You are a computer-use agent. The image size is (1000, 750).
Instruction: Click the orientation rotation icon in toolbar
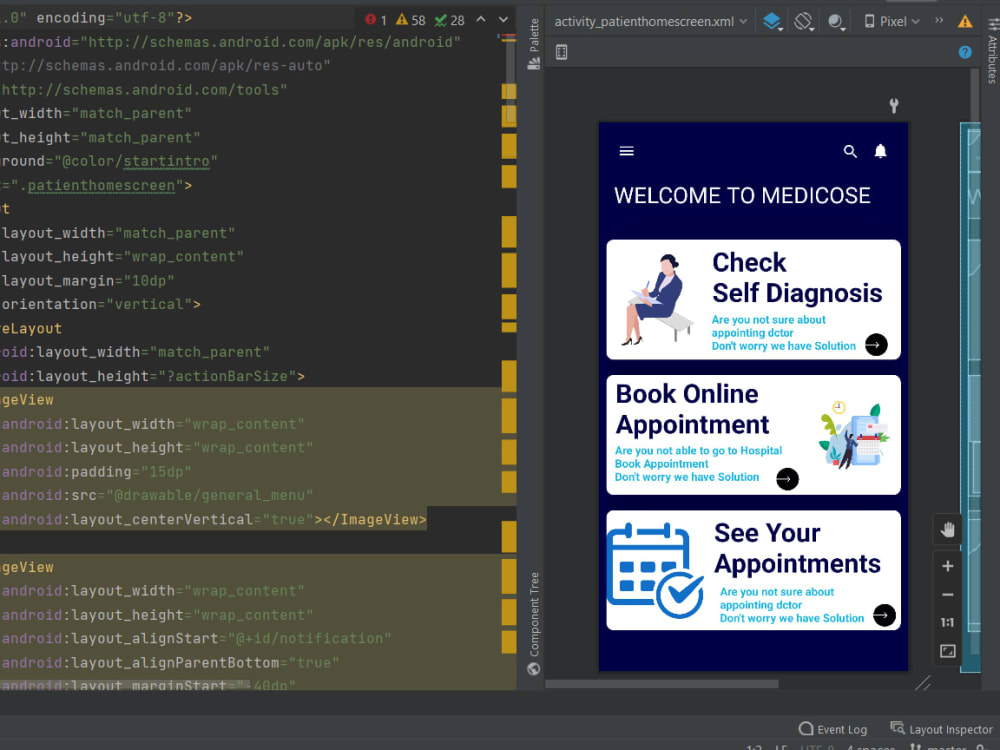[x=804, y=19]
